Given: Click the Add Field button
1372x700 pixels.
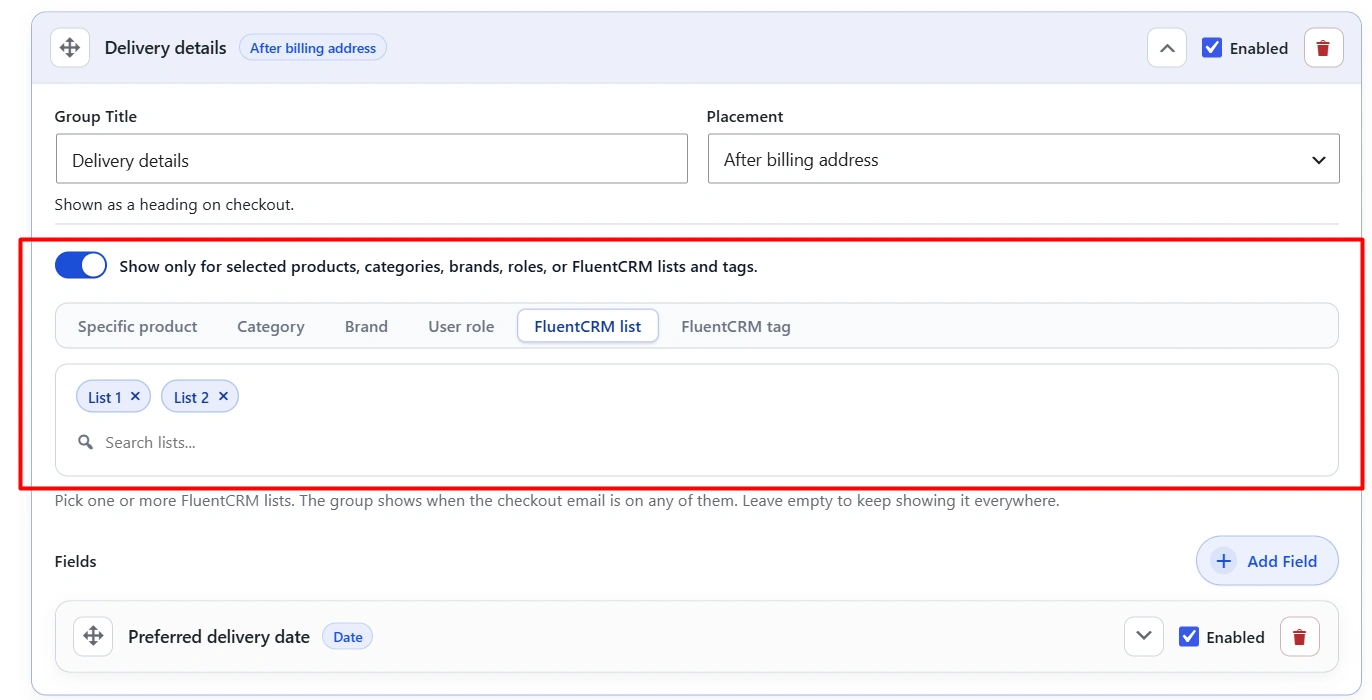Looking at the screenshot, I should (1267, 561).
